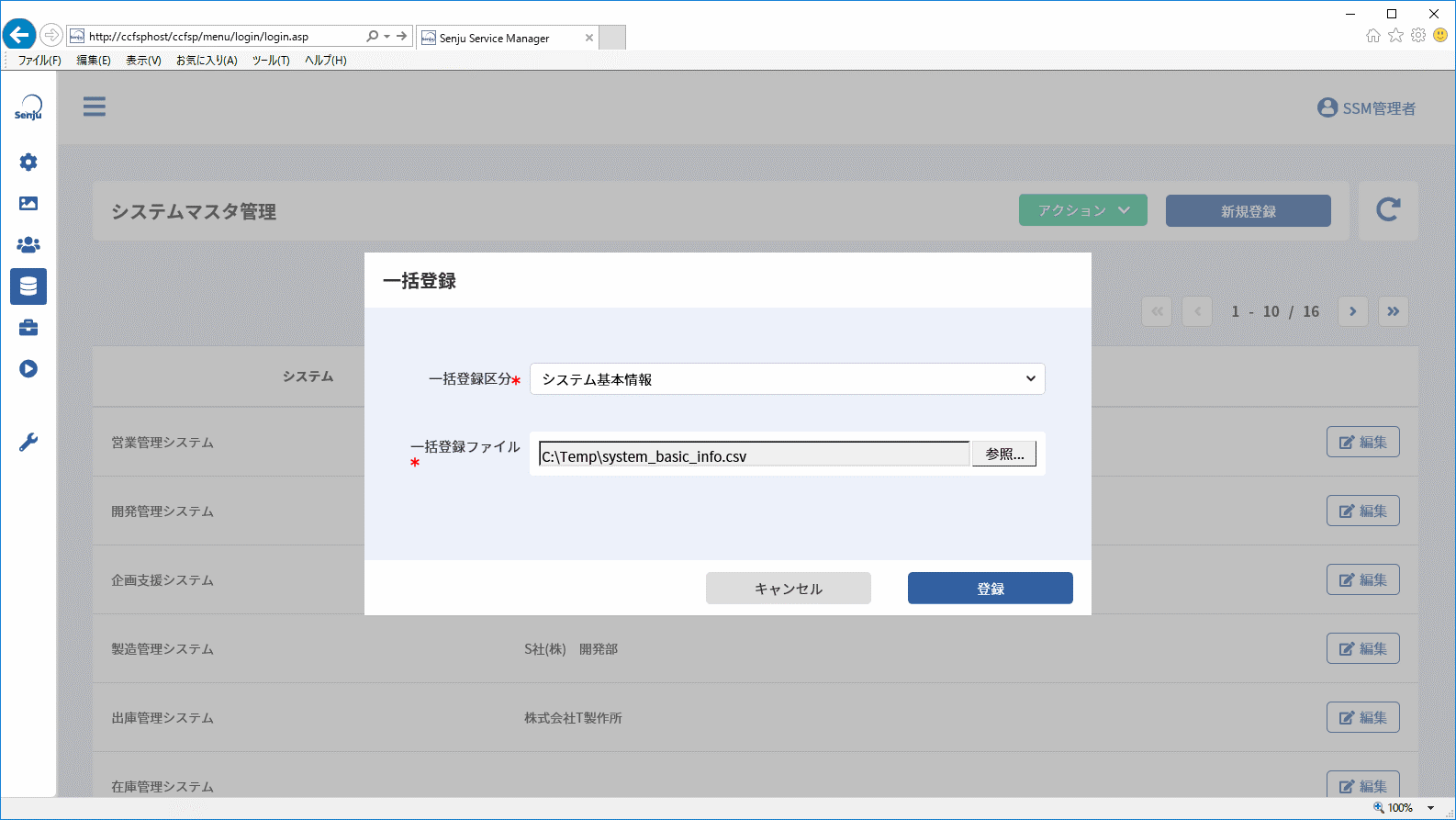Click the 100% zoom indicator

tap(1394, 808)
